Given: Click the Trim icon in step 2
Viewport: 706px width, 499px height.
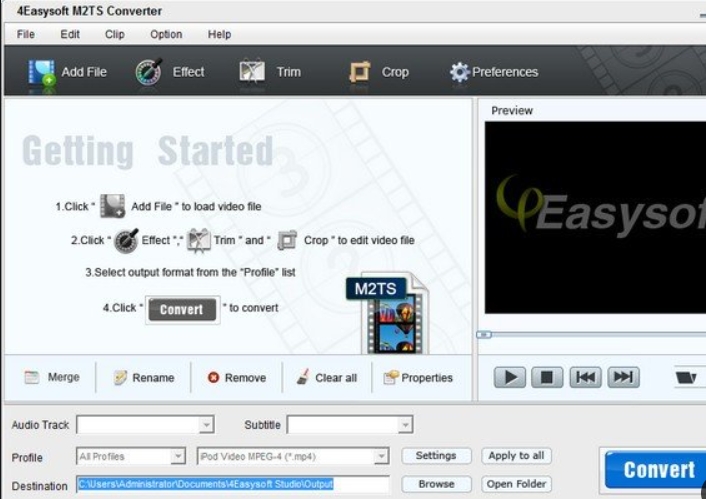Looking at the screenshot, I should pyautogui.click(x=199, y=240).
